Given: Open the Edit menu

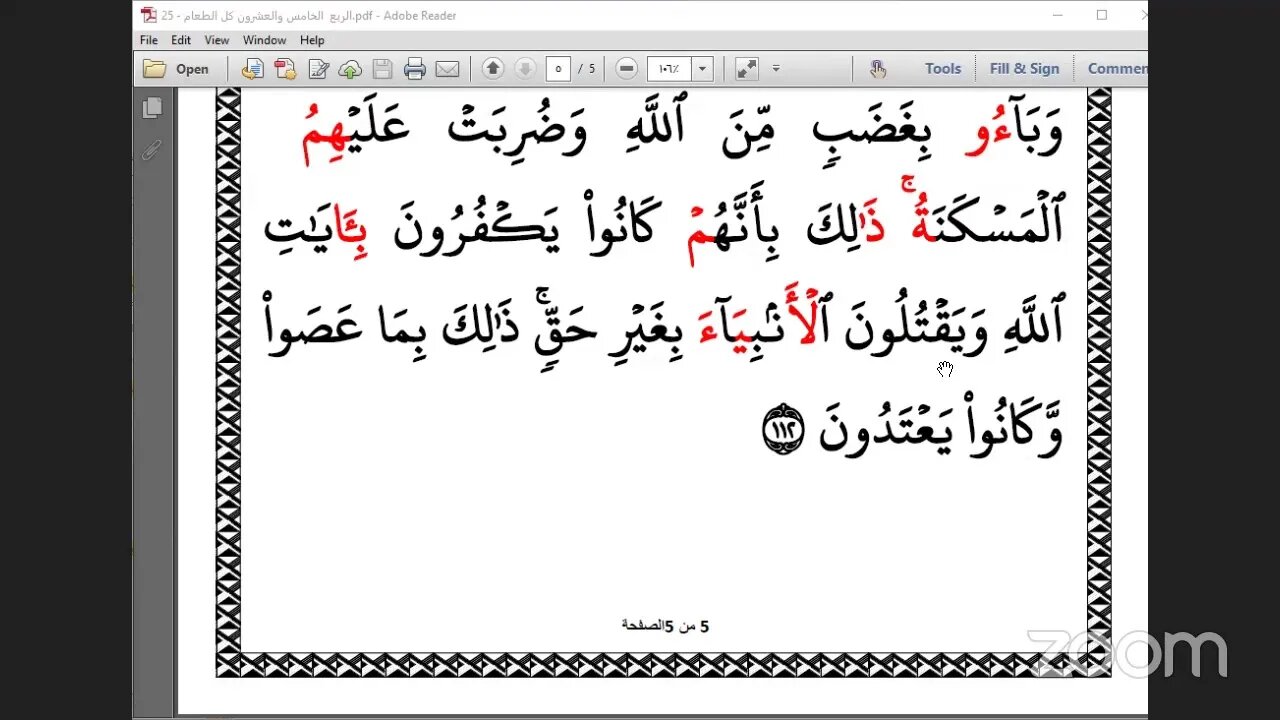Looking at the screenshot, I should [181, 40].
